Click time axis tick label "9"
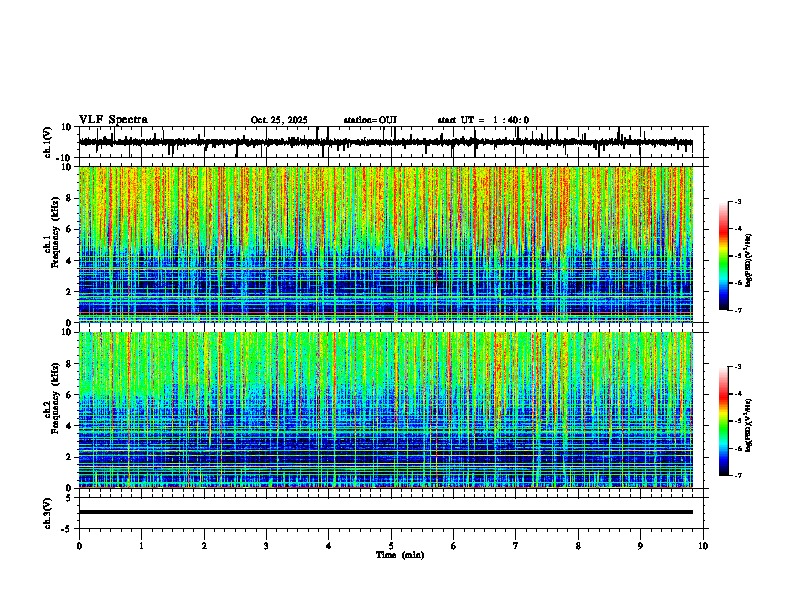 point(640,546)
